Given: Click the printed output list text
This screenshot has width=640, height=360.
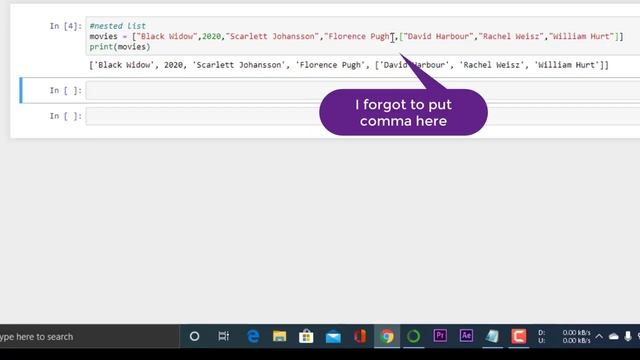Looking at the screenshot, I should 349,65.
